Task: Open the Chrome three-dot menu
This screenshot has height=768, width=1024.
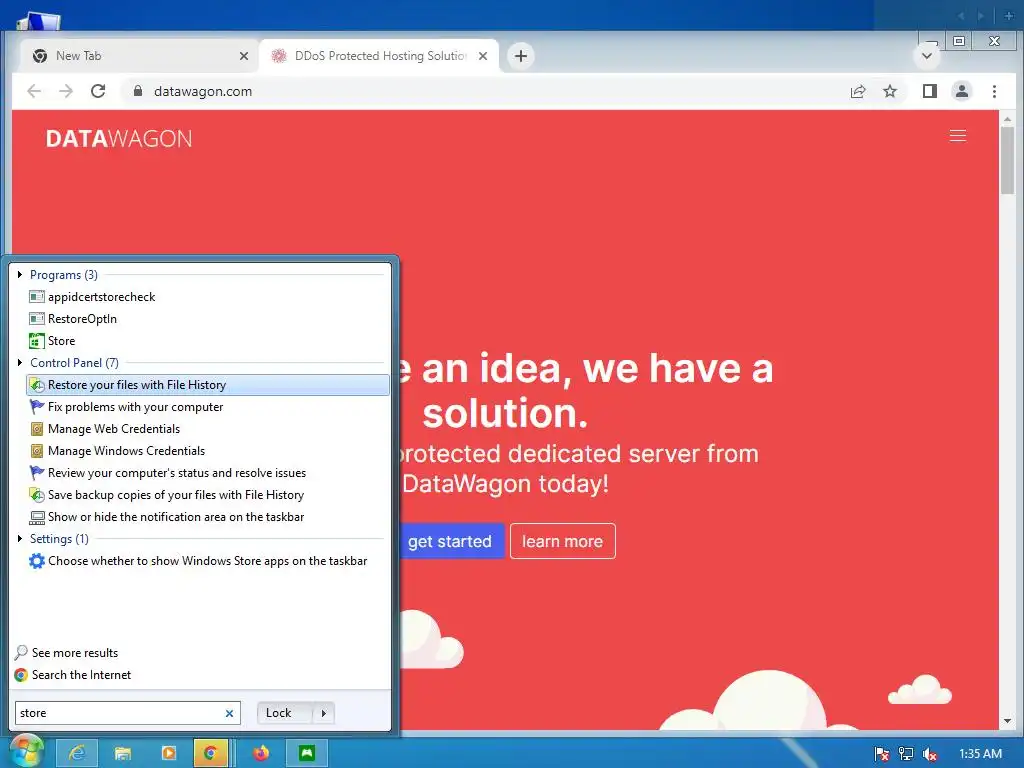Action: point(994,91)
